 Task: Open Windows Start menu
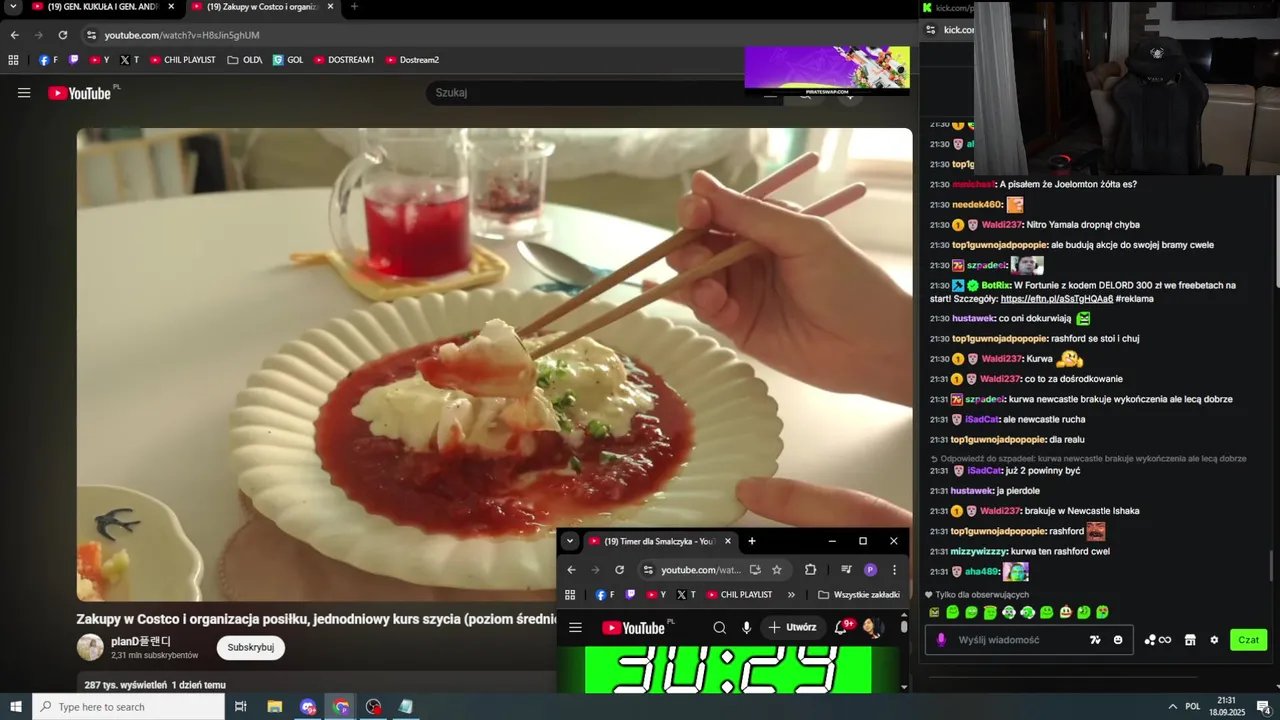pyautogui.click(x=15, y=707)
